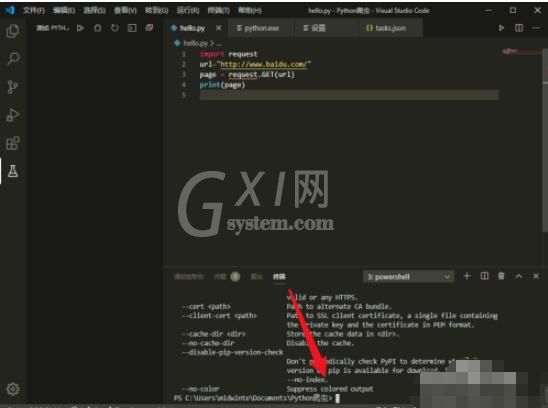Image resolution: width=548 pixels, height=408 pixels.
Task: Open the View menu
Action: tap(125, 10)
